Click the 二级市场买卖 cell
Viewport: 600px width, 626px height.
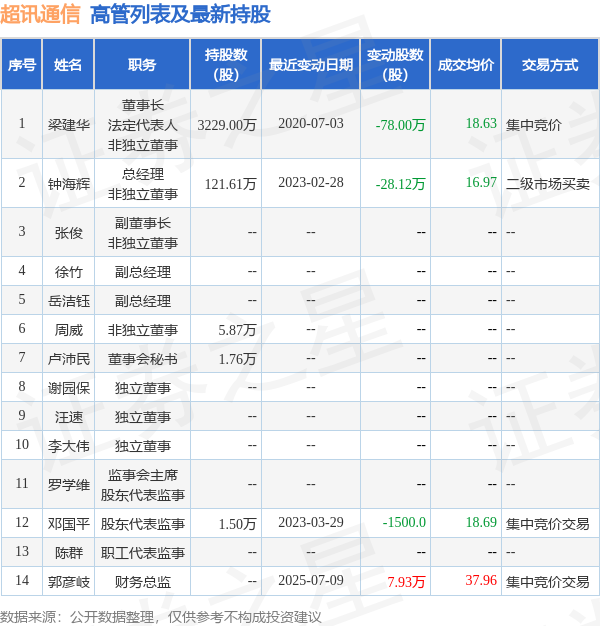tap(547, 184)
